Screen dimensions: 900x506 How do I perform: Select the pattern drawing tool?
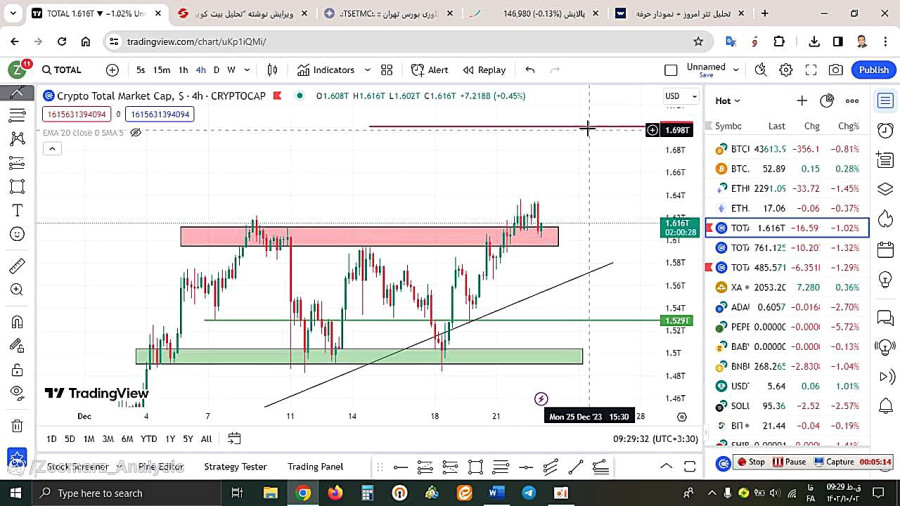(x=17, y=138)
